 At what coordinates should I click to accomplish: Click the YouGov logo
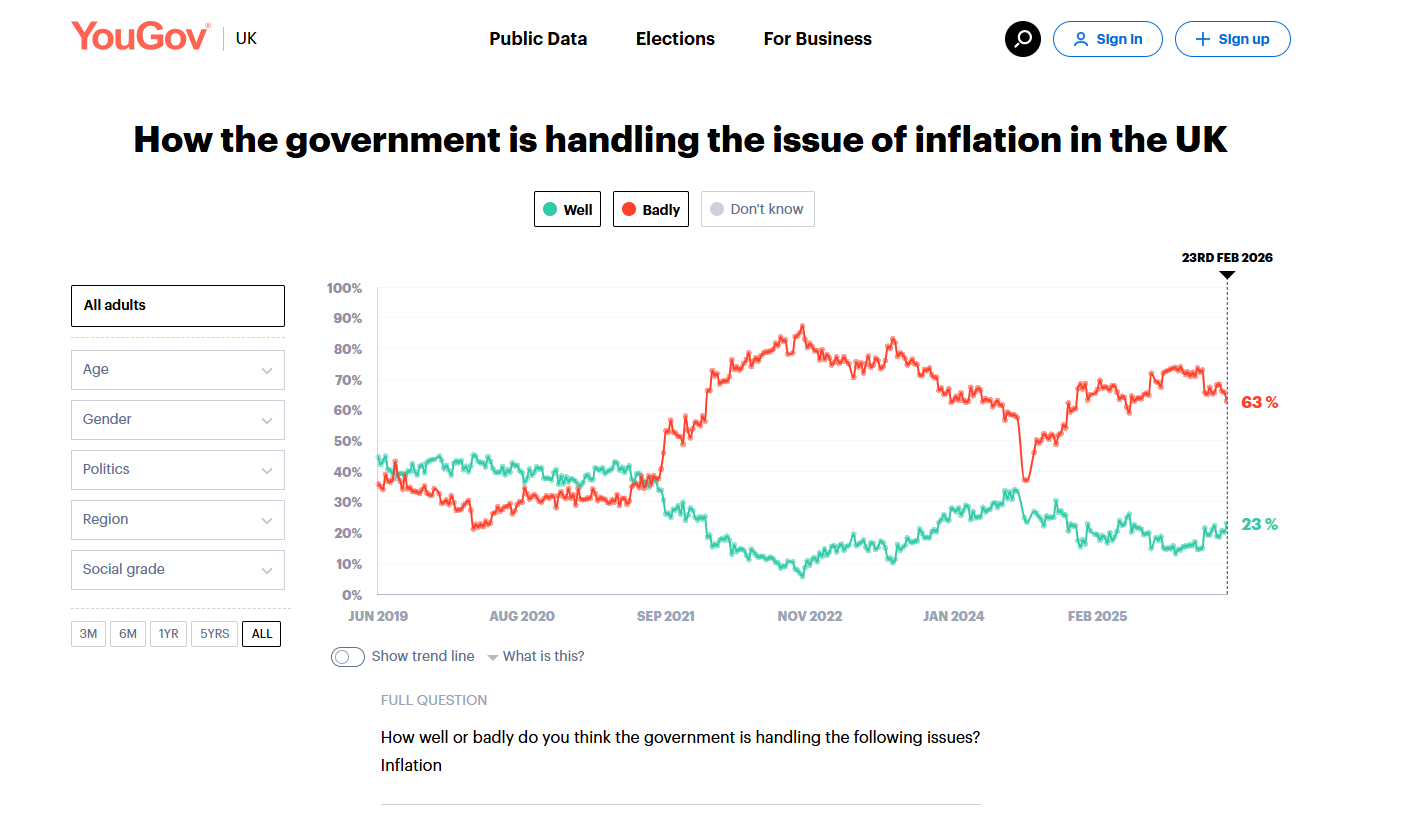pyautogui.click(x=140, y=37)
